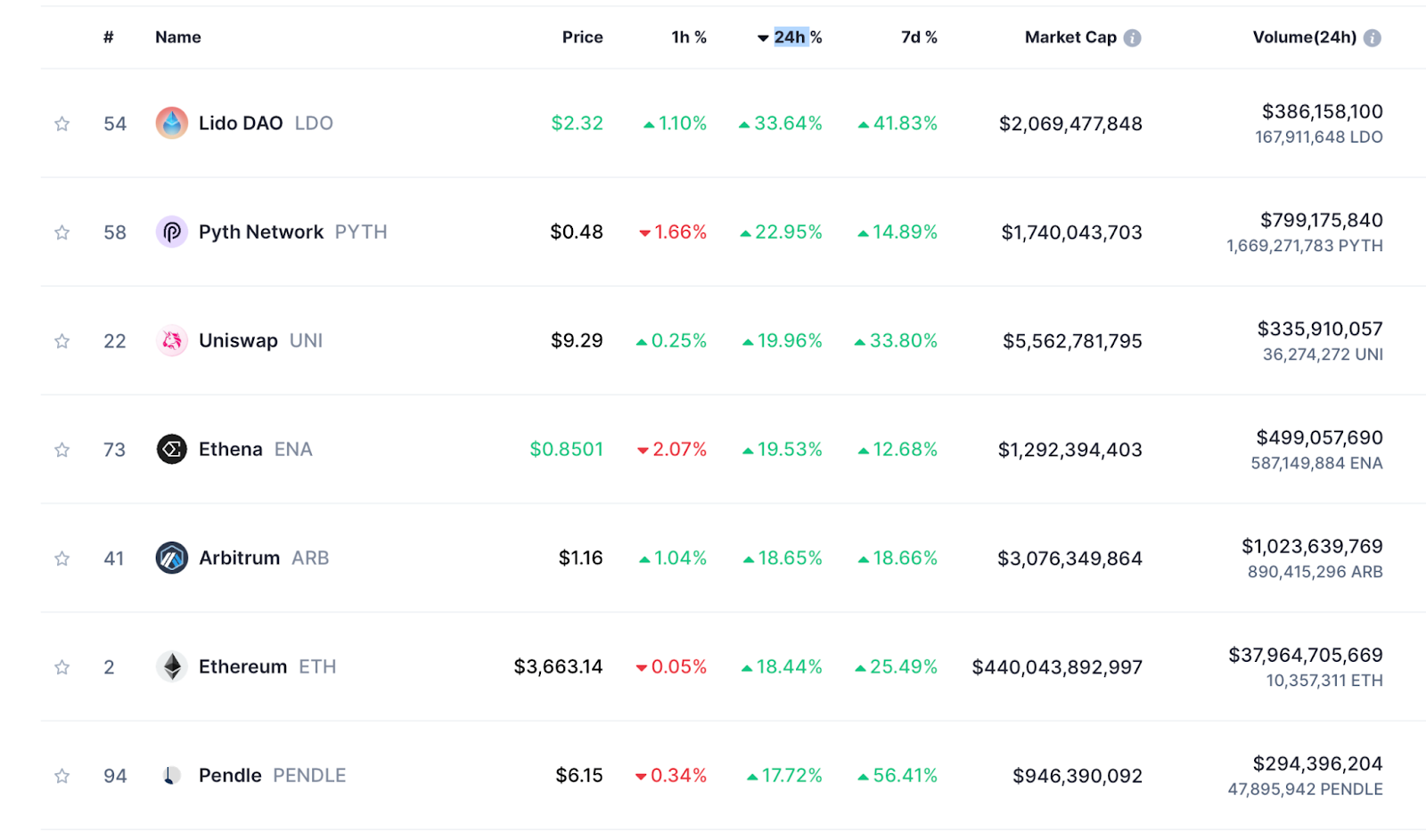Click Ethereum price $3,663.14
This screenshot has width=1426, height=840.
pyautogui.click(x=558, y=666)
